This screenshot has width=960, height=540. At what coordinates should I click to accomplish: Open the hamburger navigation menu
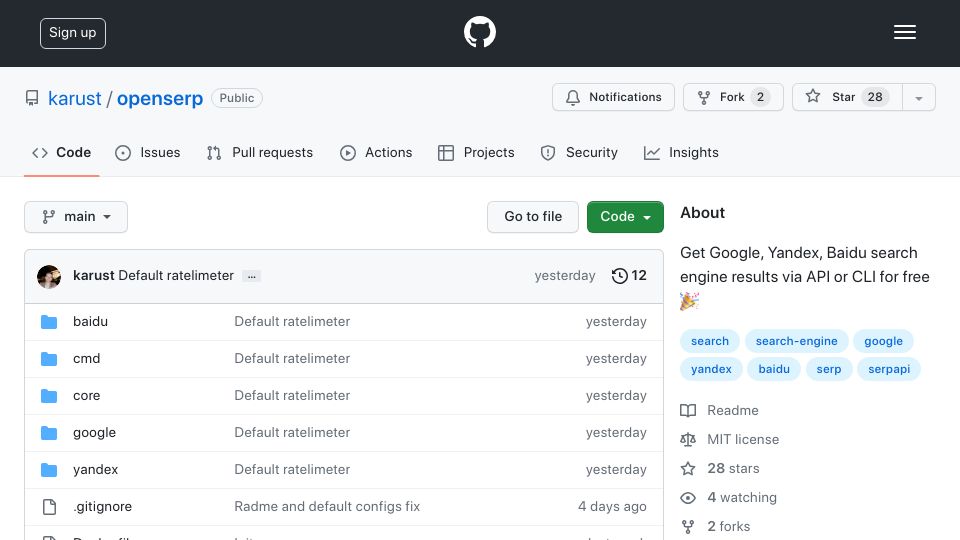click(x=904, y=32)
